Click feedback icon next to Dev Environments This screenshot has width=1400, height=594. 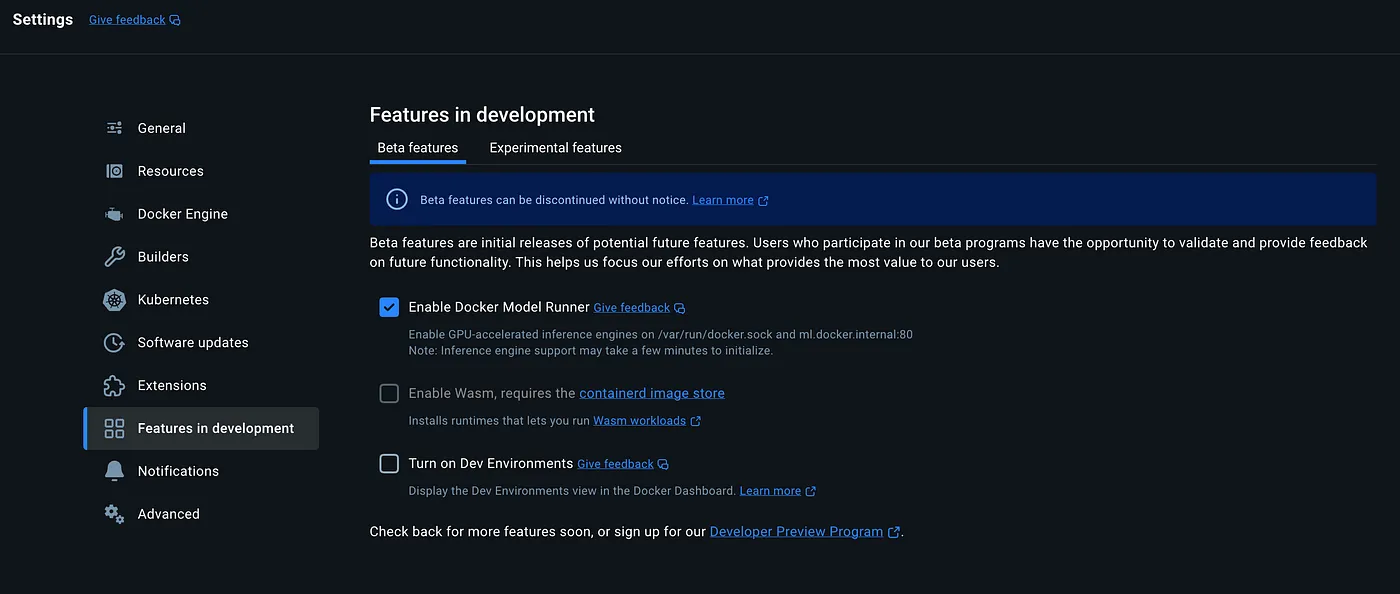[x=663, y=464]
